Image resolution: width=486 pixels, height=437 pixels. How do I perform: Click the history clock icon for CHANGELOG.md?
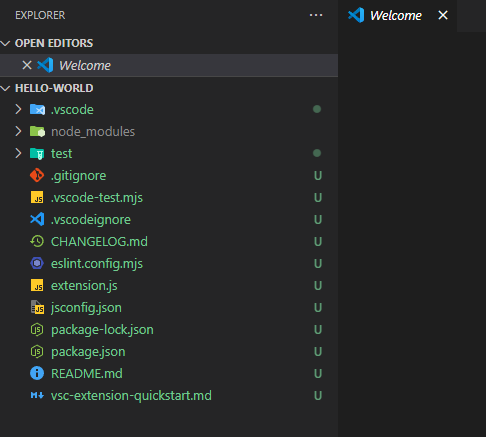tap(37, 241)
